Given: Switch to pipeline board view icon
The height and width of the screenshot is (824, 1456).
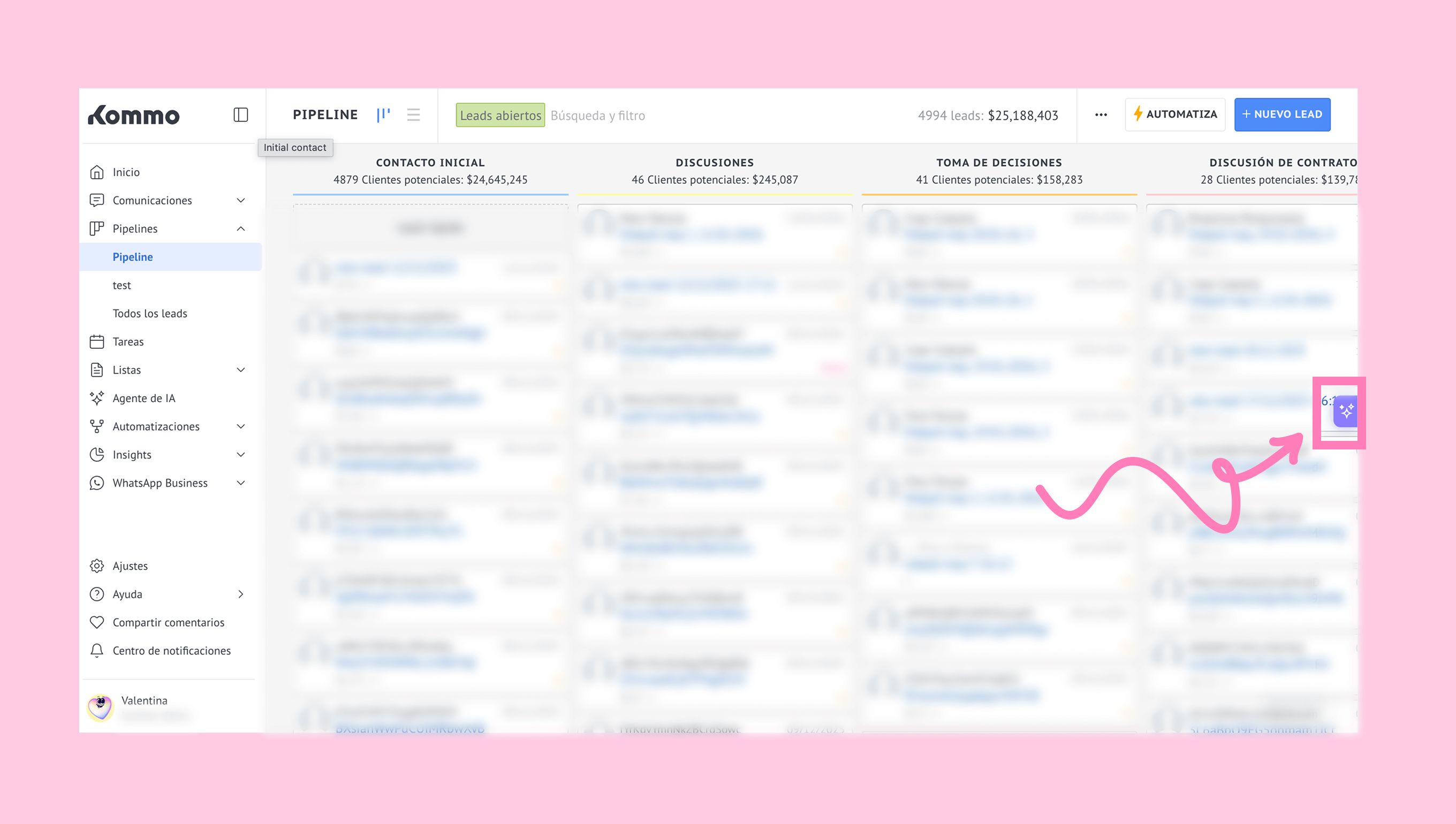Looking at the screenshot, I should coord(383,115).
